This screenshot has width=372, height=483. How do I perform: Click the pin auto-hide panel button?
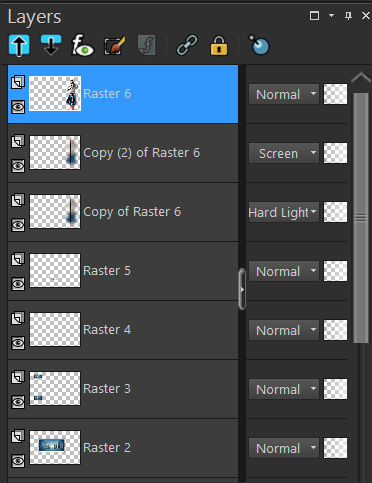[348, 16]
